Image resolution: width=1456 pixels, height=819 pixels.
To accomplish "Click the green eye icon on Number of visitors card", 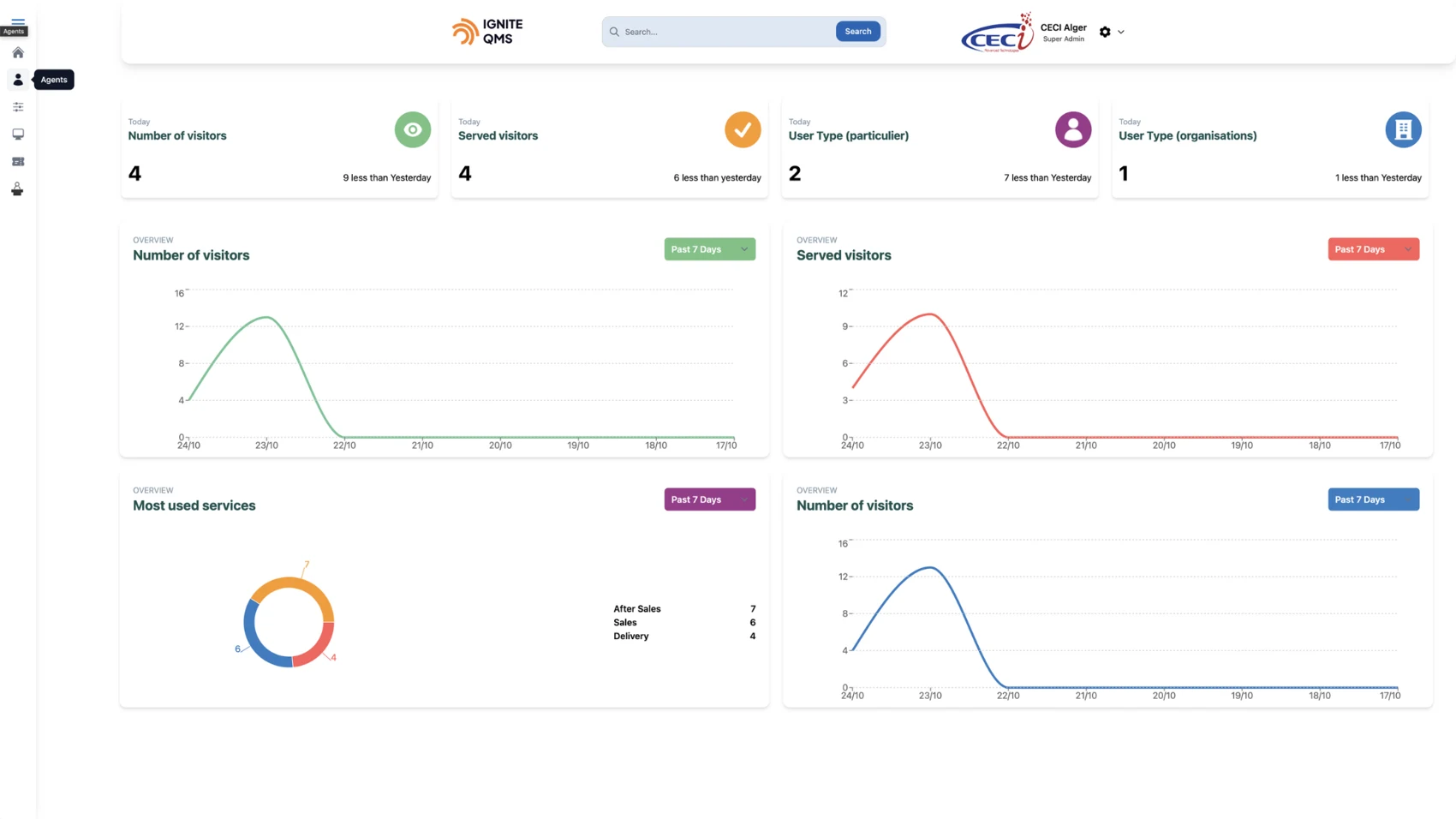I will 413,129.
